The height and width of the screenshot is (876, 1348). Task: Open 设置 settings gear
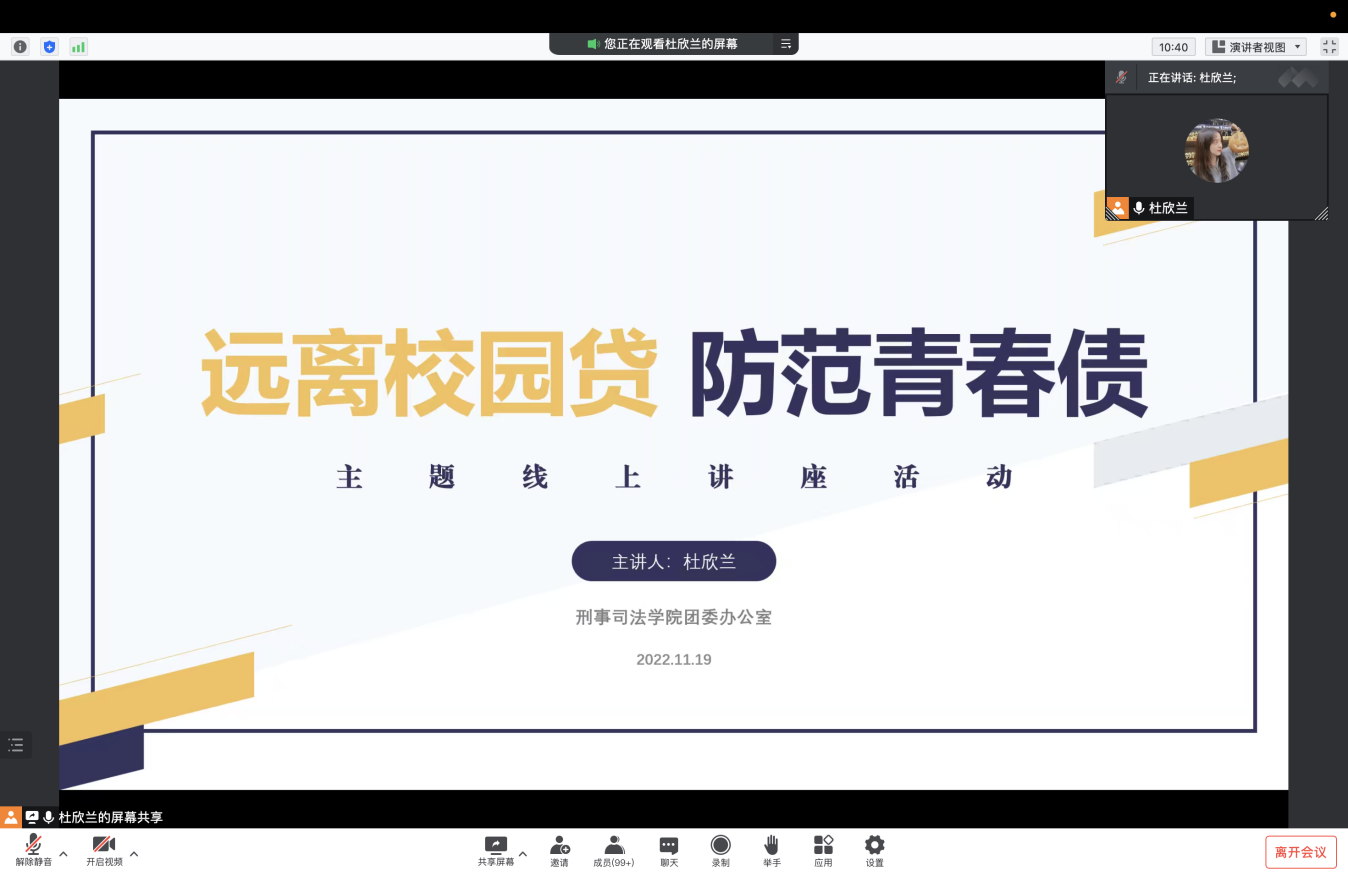click(x=875, y=846)
